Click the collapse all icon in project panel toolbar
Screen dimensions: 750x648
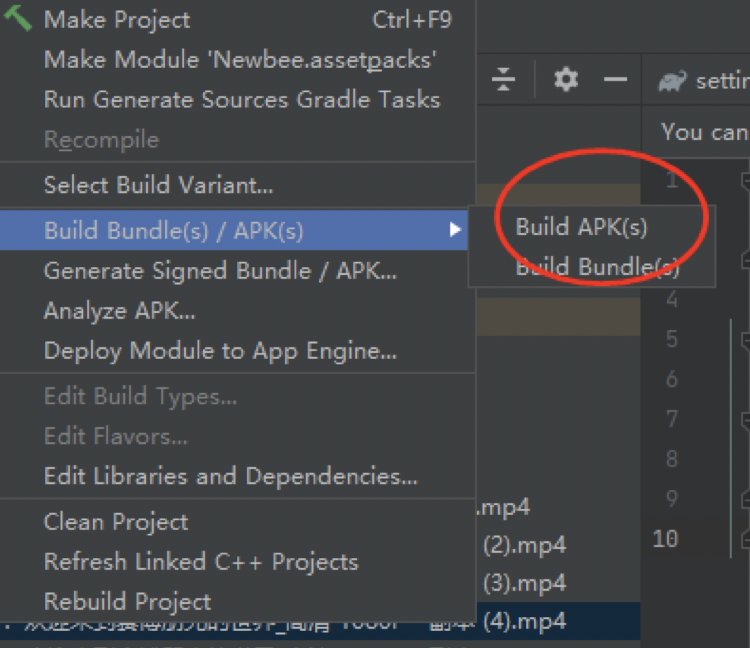point(504,79)
